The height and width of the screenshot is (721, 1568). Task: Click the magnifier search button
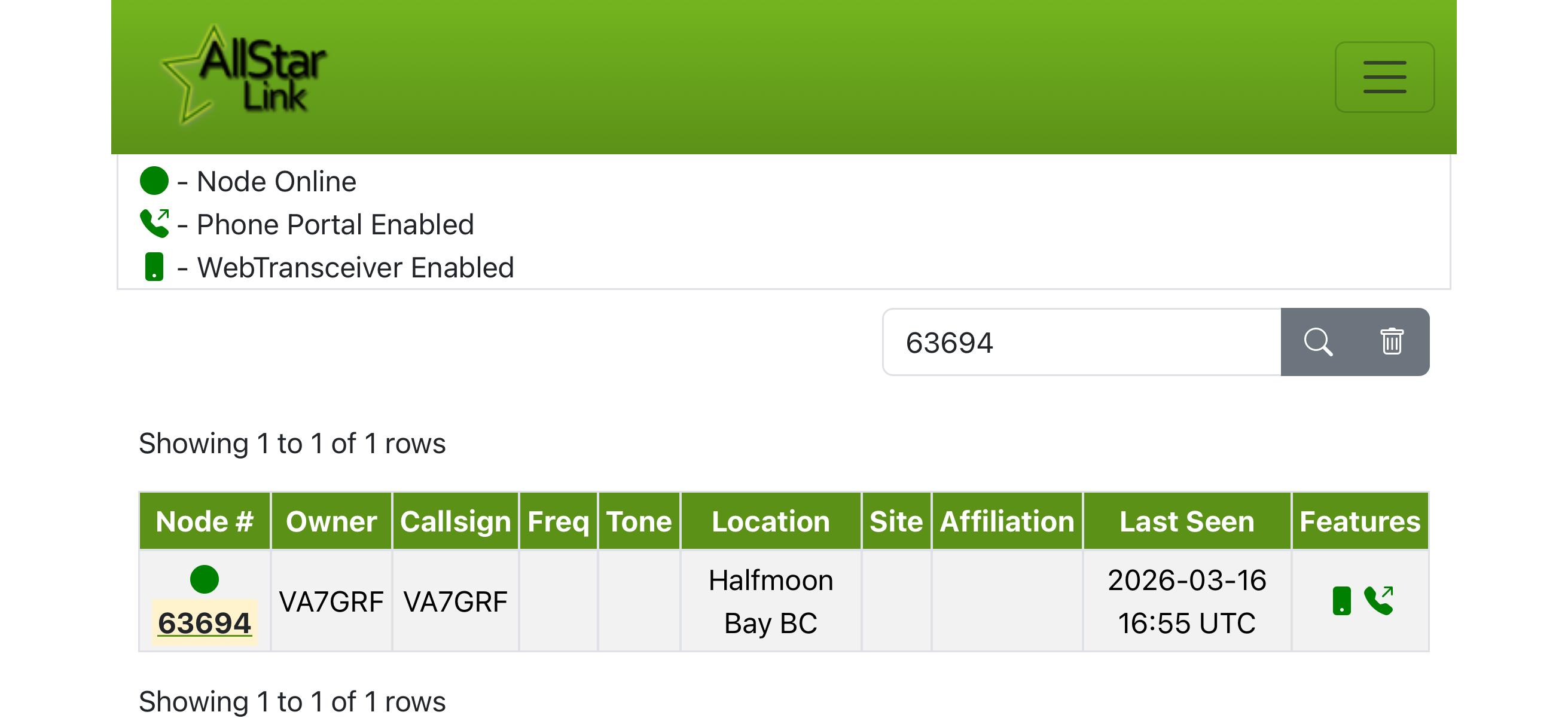tap(1318, 342)
